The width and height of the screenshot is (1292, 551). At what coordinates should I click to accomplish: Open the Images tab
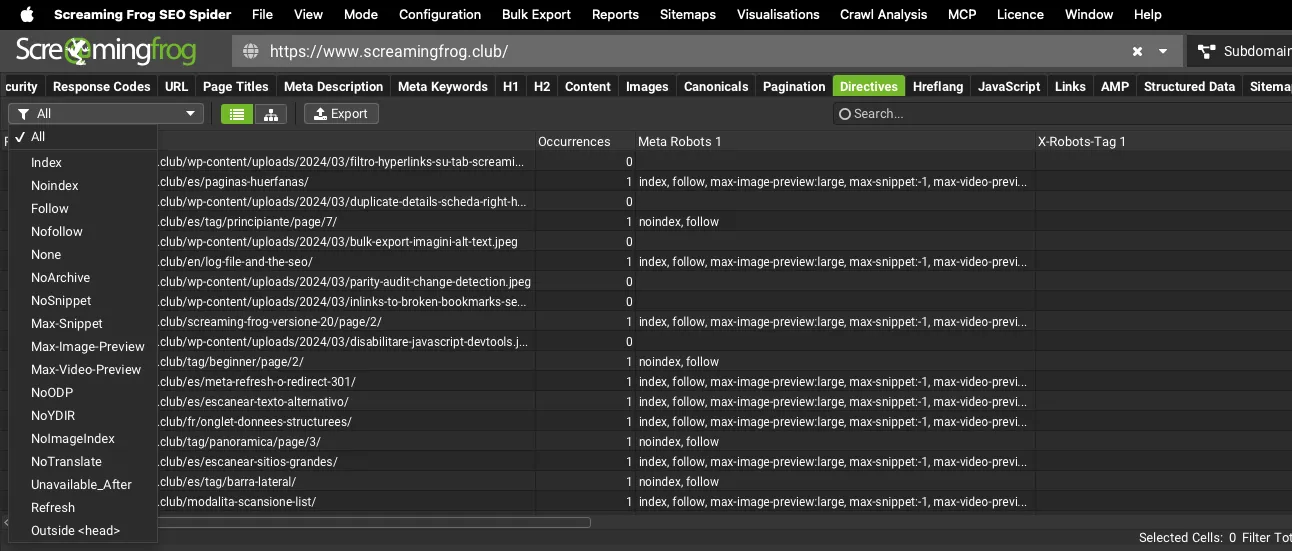coord(647,86)
